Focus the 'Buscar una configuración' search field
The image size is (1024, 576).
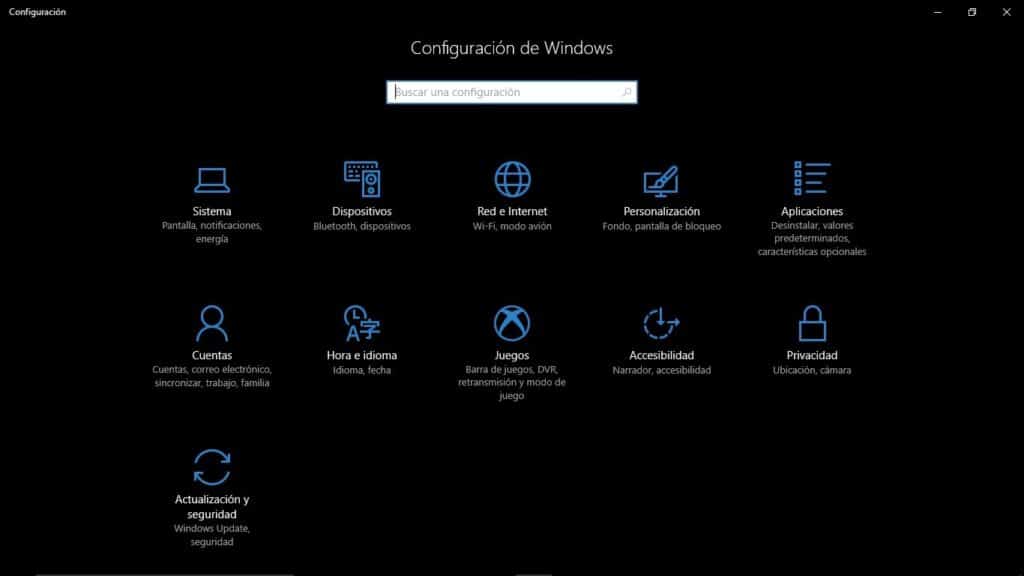(x=505, y=92)
